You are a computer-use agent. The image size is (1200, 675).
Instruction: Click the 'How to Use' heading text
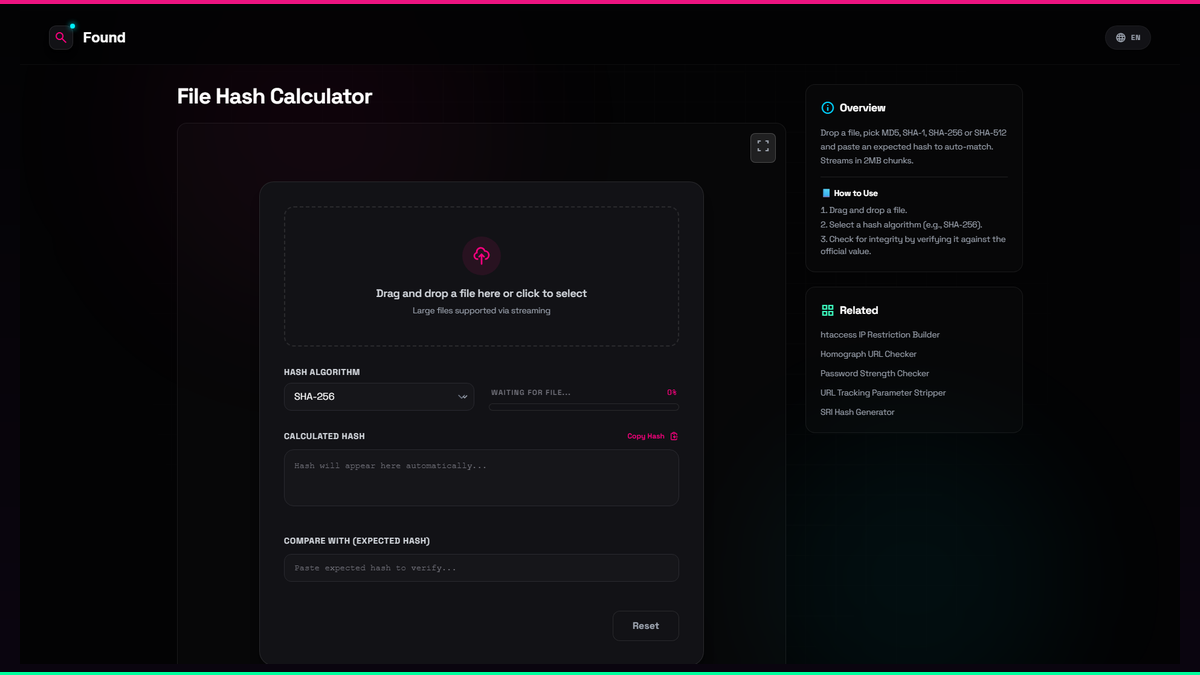click(x=856, y=193)
